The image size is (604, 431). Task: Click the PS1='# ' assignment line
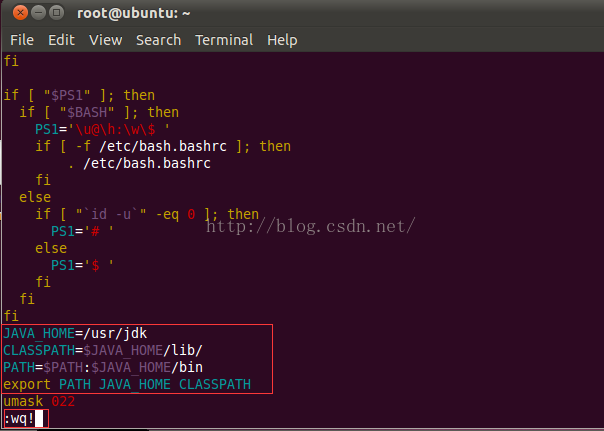pyautogui.click(x=83, y=231)
